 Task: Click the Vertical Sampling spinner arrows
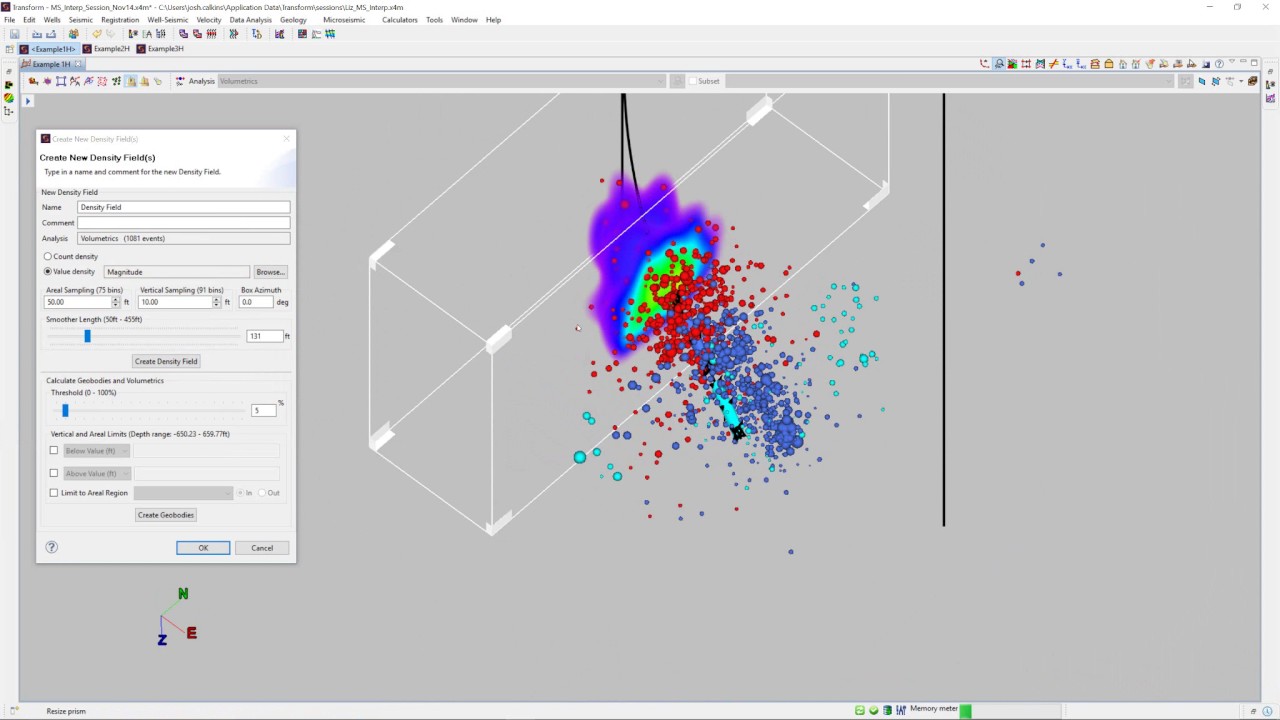point(217,302)
